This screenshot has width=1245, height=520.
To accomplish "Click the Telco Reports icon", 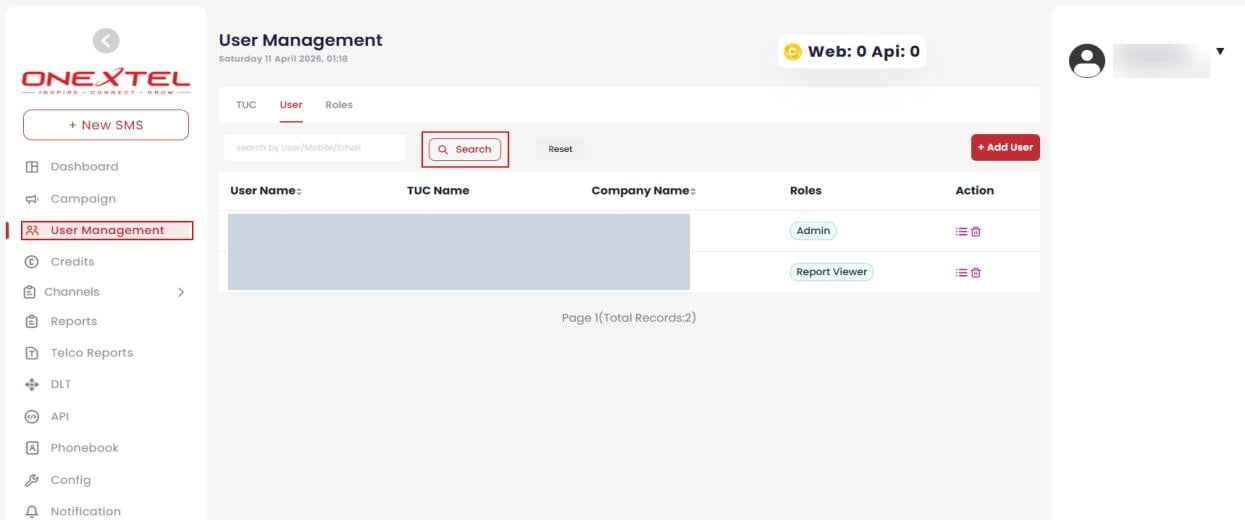I will (x=32, y=353).
